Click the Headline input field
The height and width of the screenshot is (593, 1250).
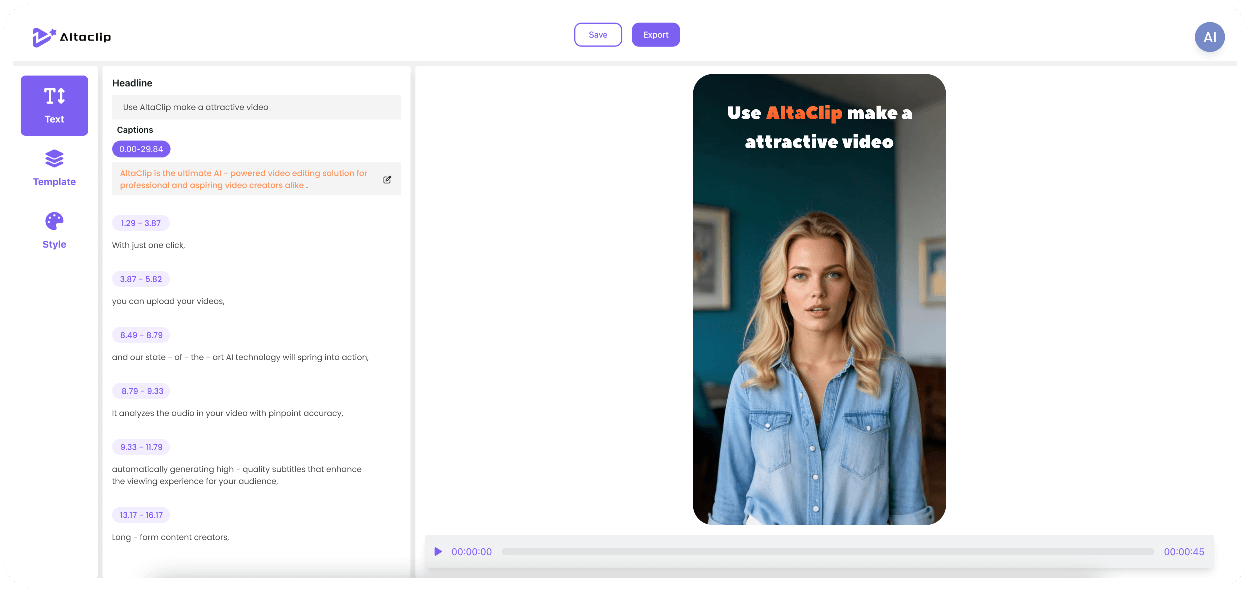pyautogui.click(x=257, y=107)
